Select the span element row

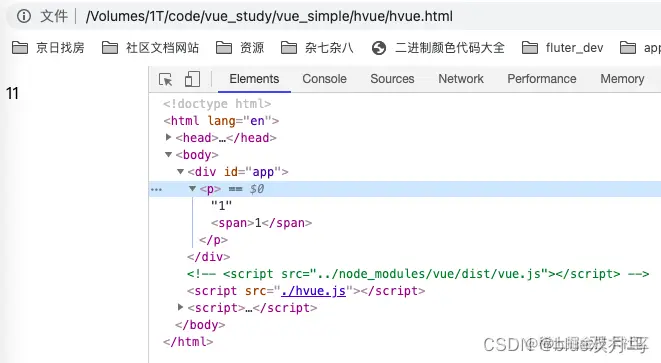point(261,223)
